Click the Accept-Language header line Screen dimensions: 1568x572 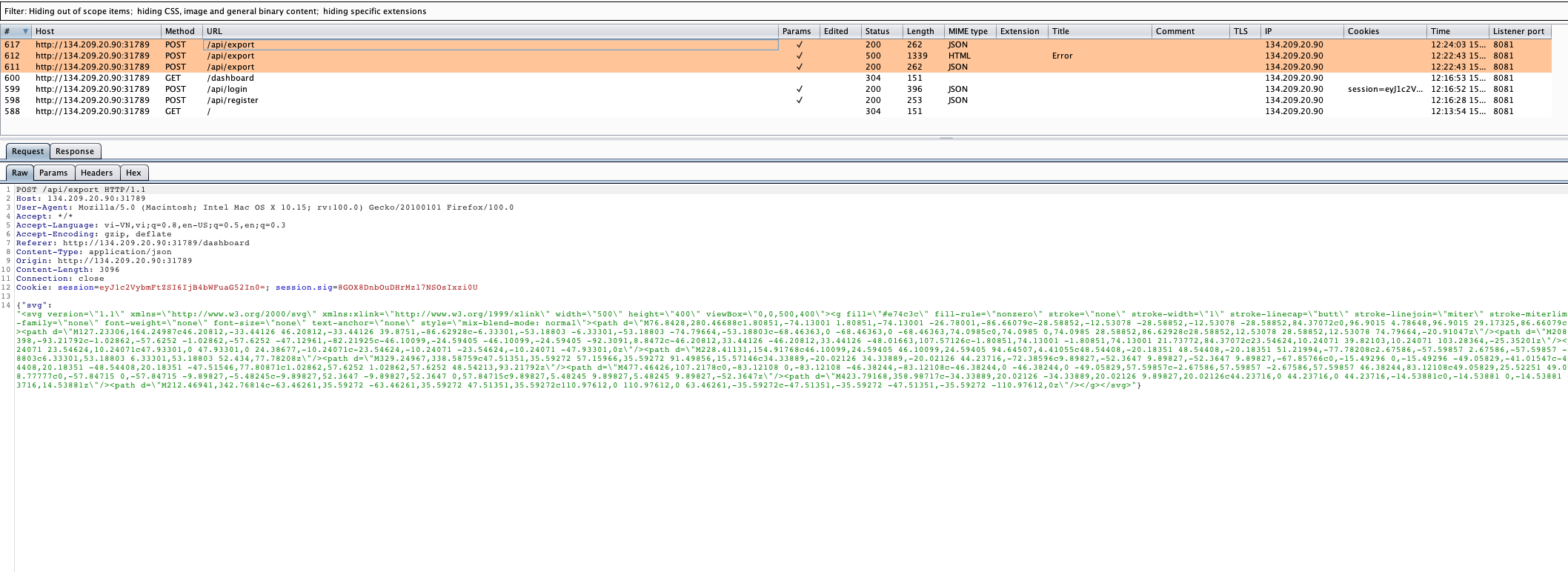click(150, 225)
